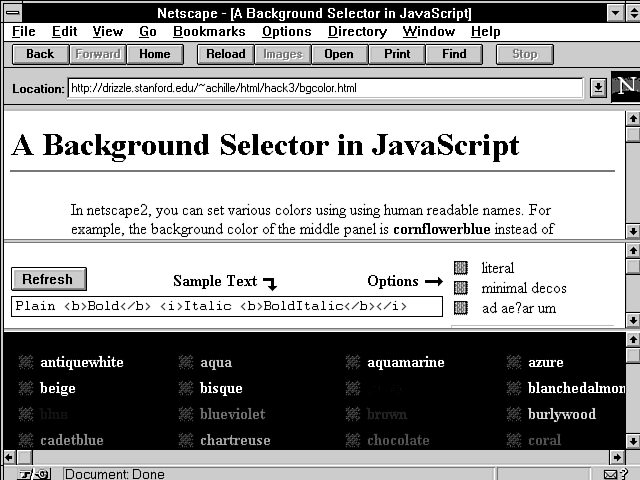The width and height of the screenshot is (640, 480).
Task: Click the icon next to chartreuse
Action: pos(185,440)
